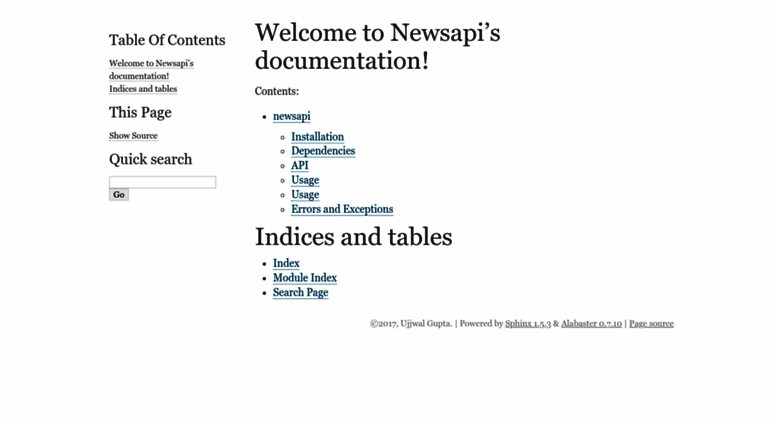Go to the Search Page link
This screenshot has height=423, width=777.
point(300,293)
